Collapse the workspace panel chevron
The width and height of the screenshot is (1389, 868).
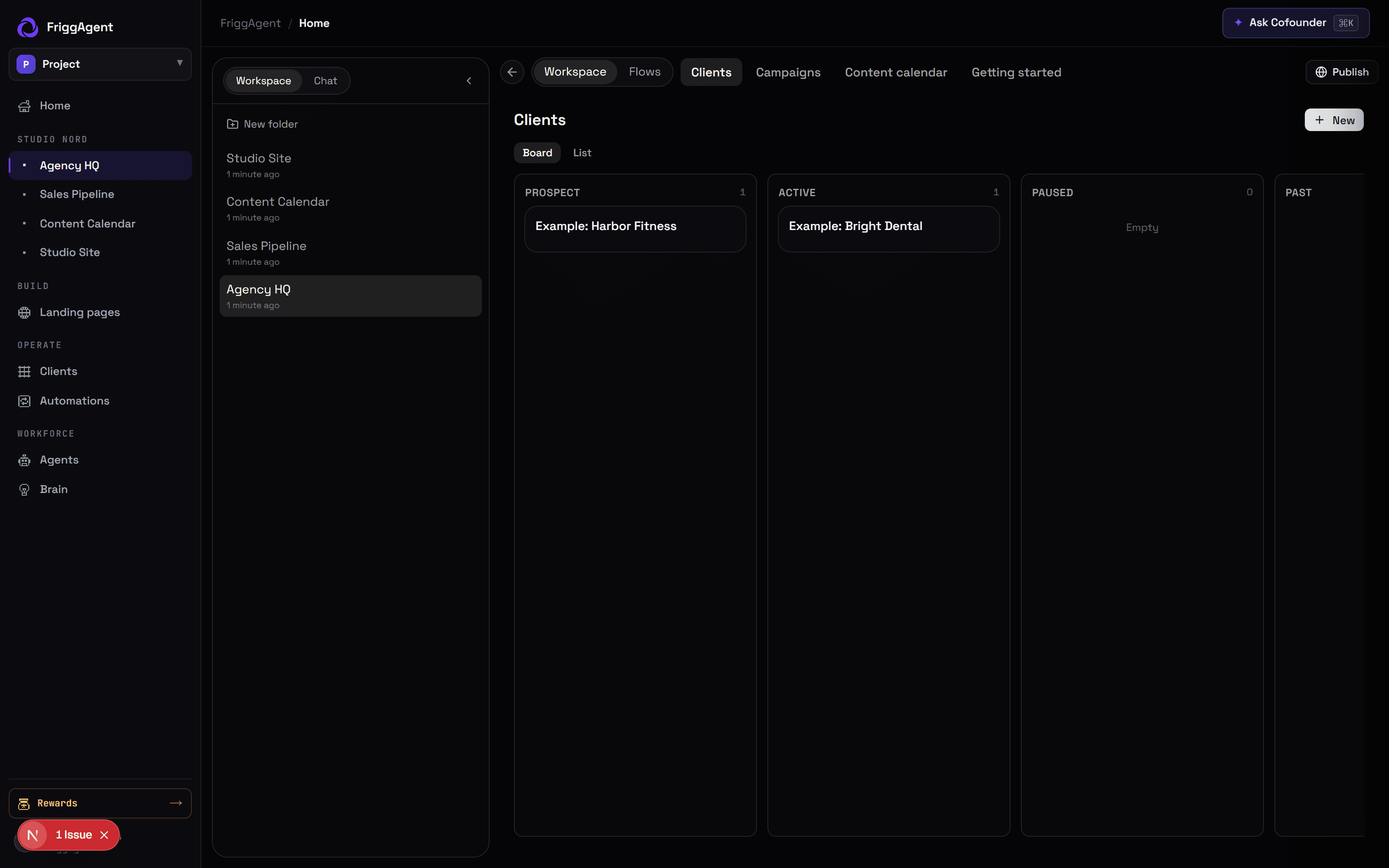pos(469,81)
